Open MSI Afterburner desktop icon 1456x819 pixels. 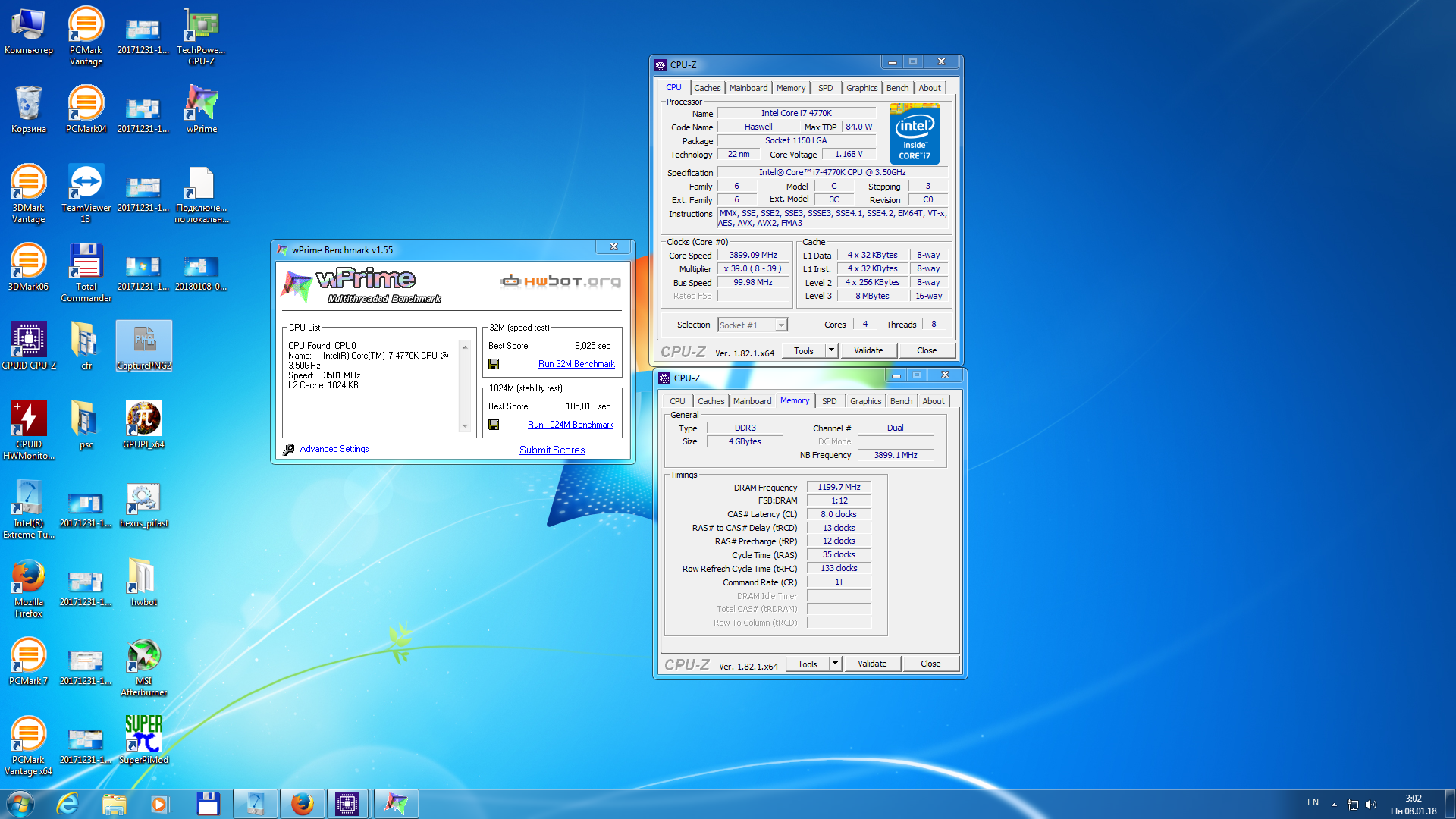(x=143, y=667)
